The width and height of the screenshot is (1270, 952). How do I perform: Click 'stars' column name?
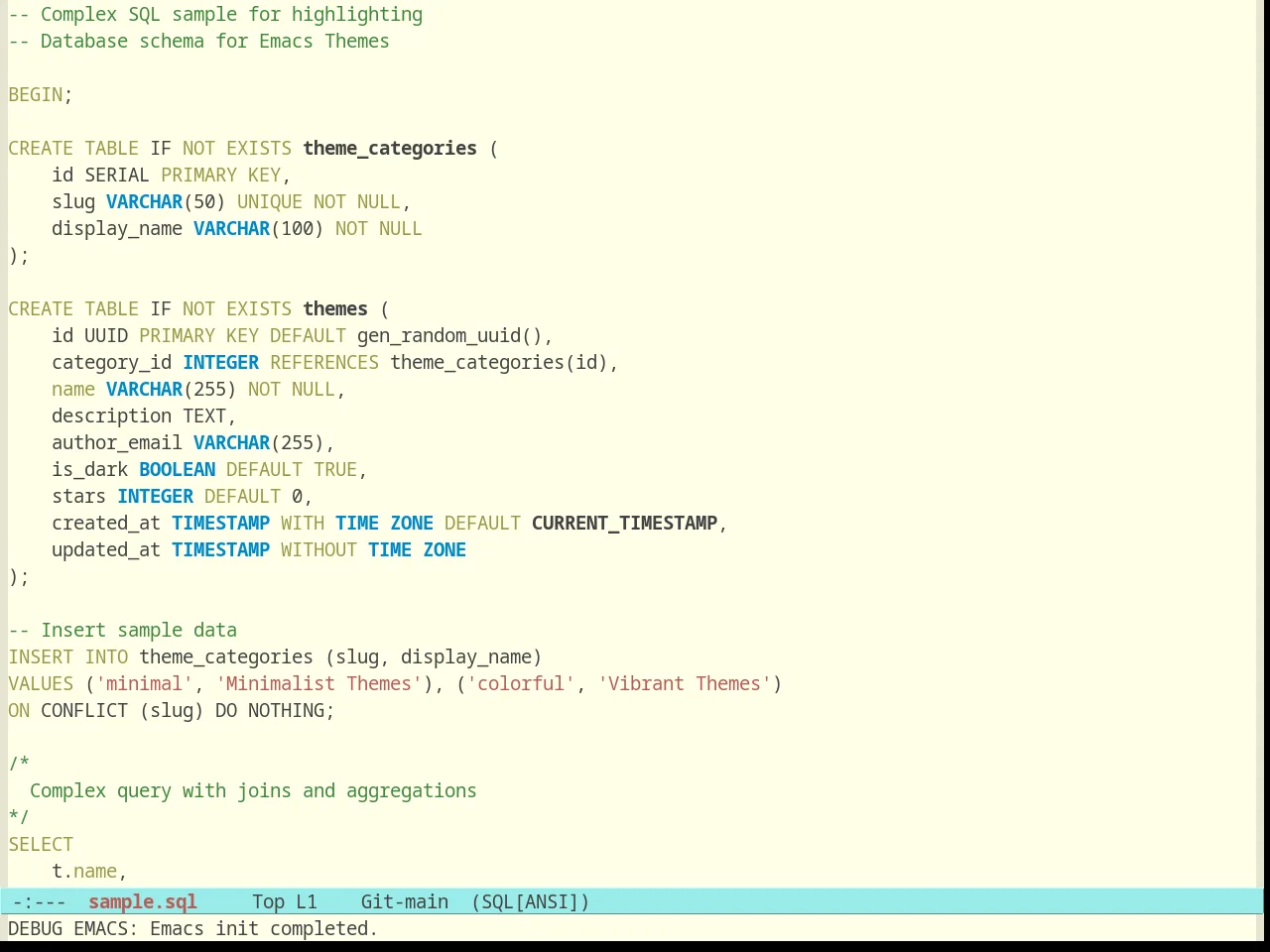tap(79, 496)
